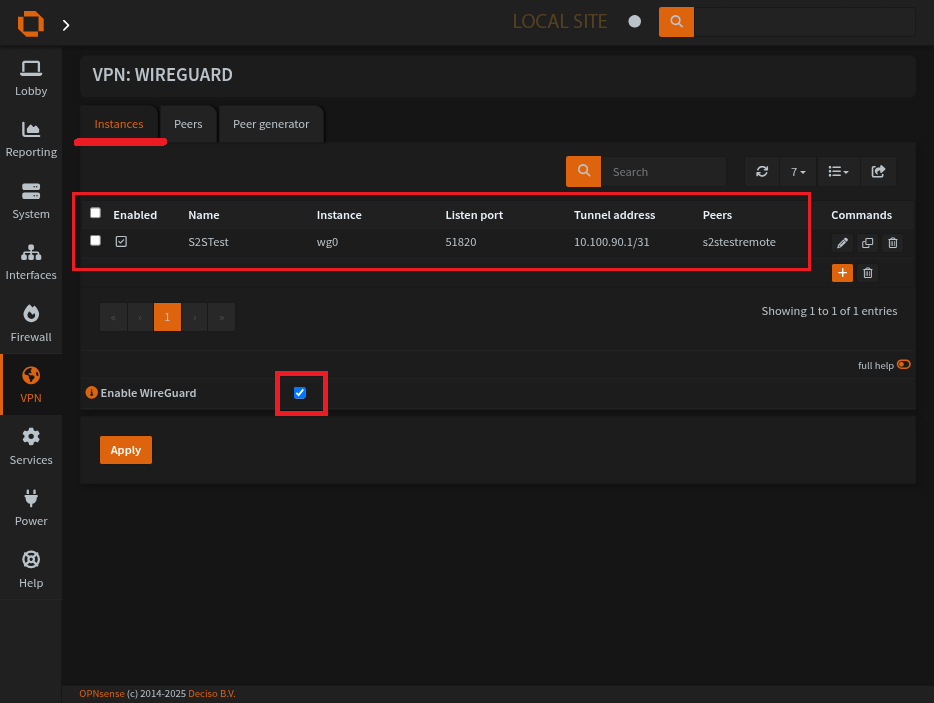
Task: Click the 51820 listen port cell
Action: tap(460, 242)
